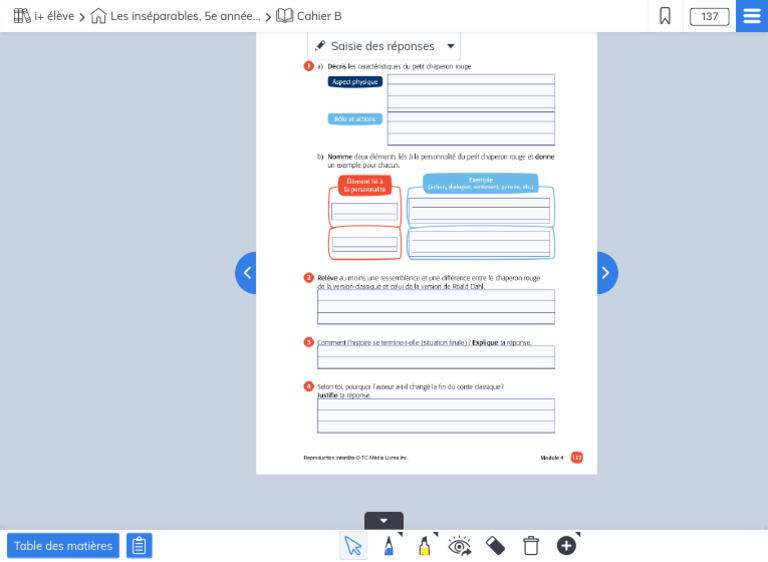768x562 pixels.
Task: Go to the previous page arrow
Action: (246, 273)
